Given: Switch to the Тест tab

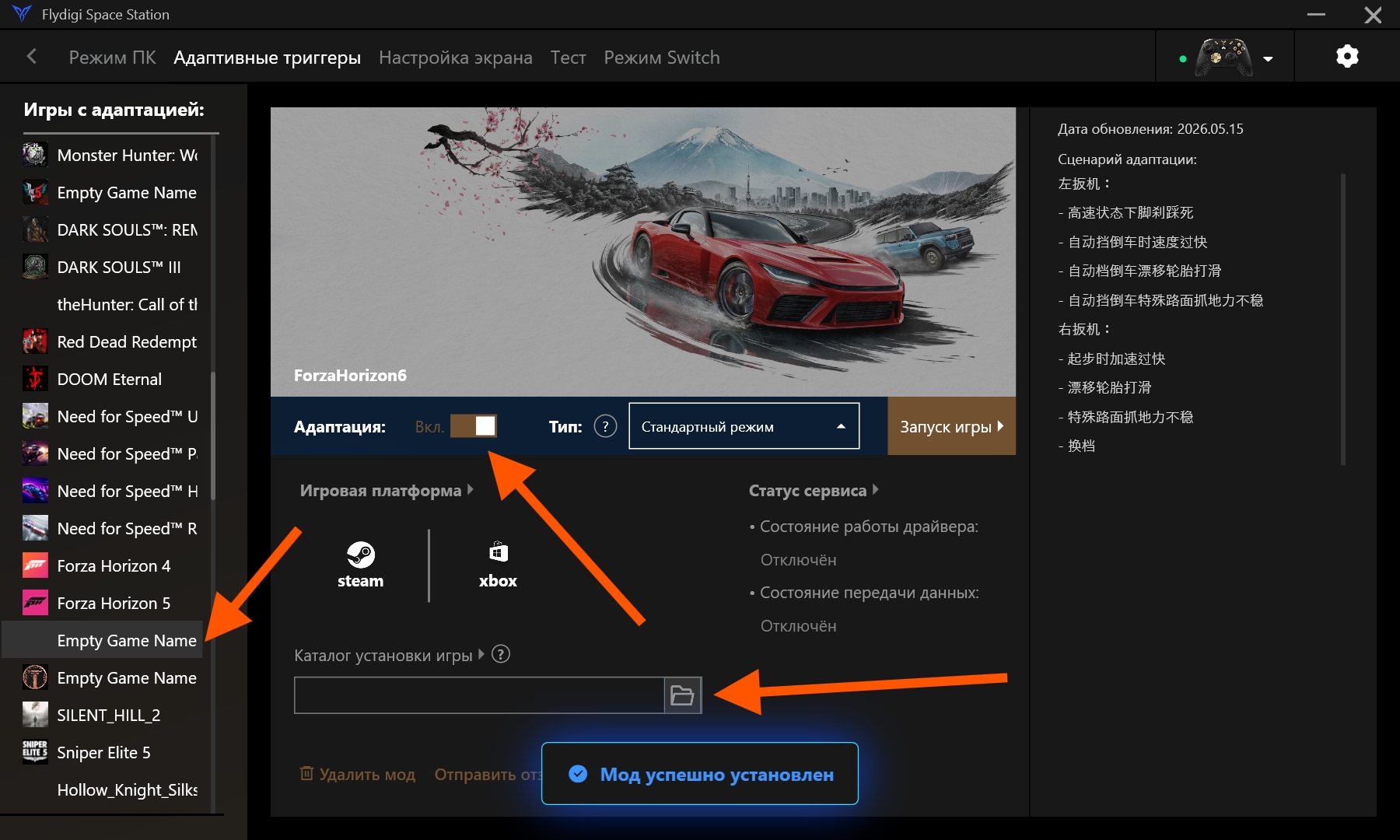Looking at the screenshot, I should pos(568,58).
